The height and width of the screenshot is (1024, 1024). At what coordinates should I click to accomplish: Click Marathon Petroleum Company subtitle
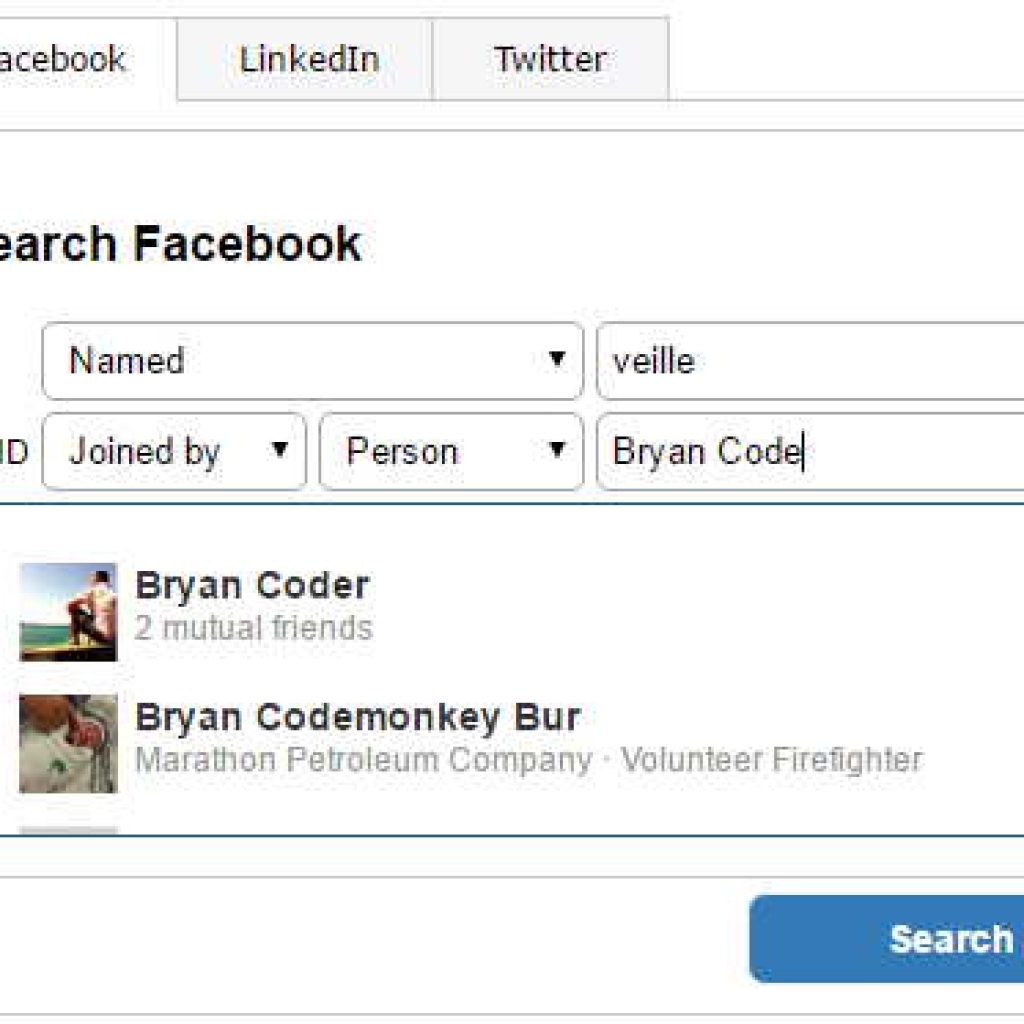tap(364, 760)
